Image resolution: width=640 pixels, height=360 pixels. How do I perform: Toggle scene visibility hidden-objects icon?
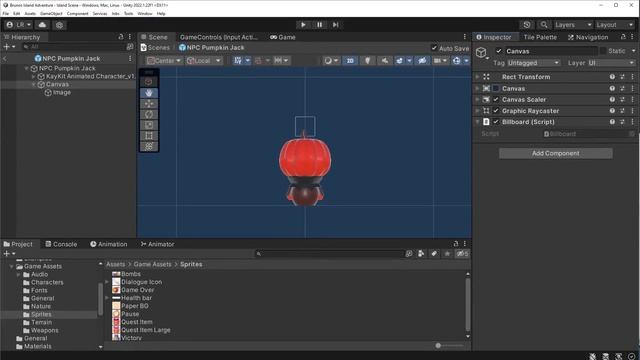click(x=422, y=60)
